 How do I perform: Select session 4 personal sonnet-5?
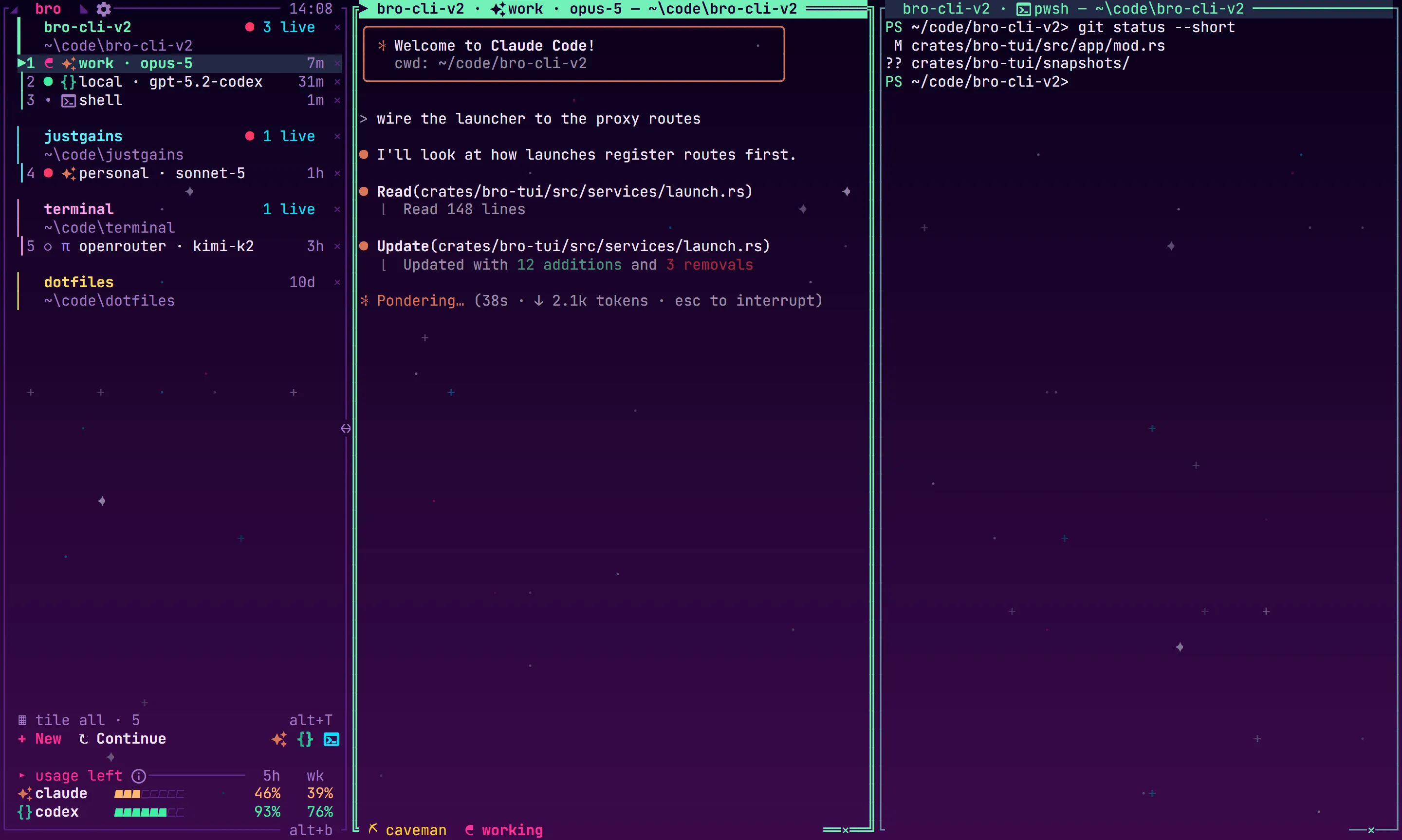point(180,173)
